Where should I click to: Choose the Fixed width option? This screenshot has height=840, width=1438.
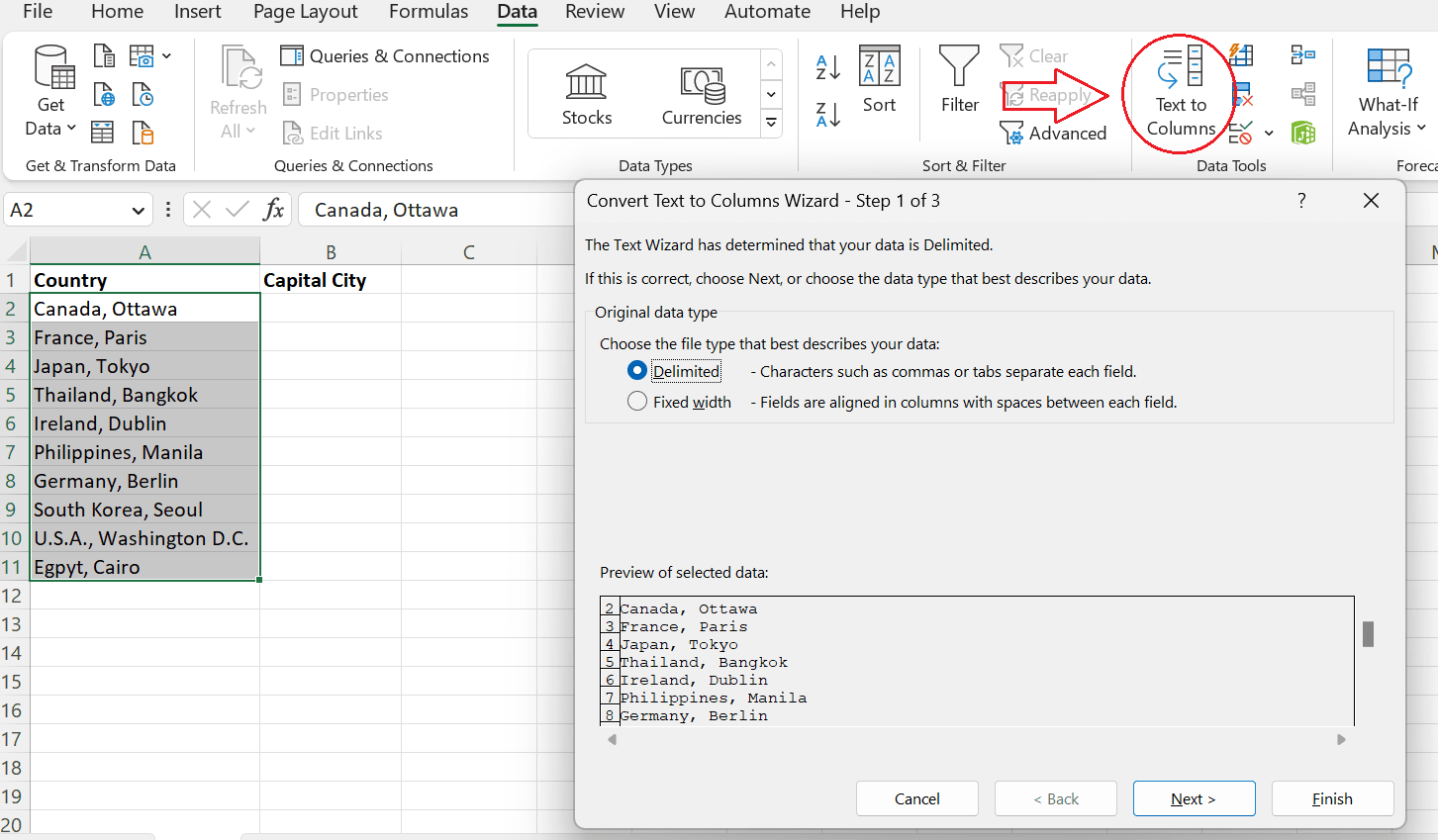[x=637, y=401]
